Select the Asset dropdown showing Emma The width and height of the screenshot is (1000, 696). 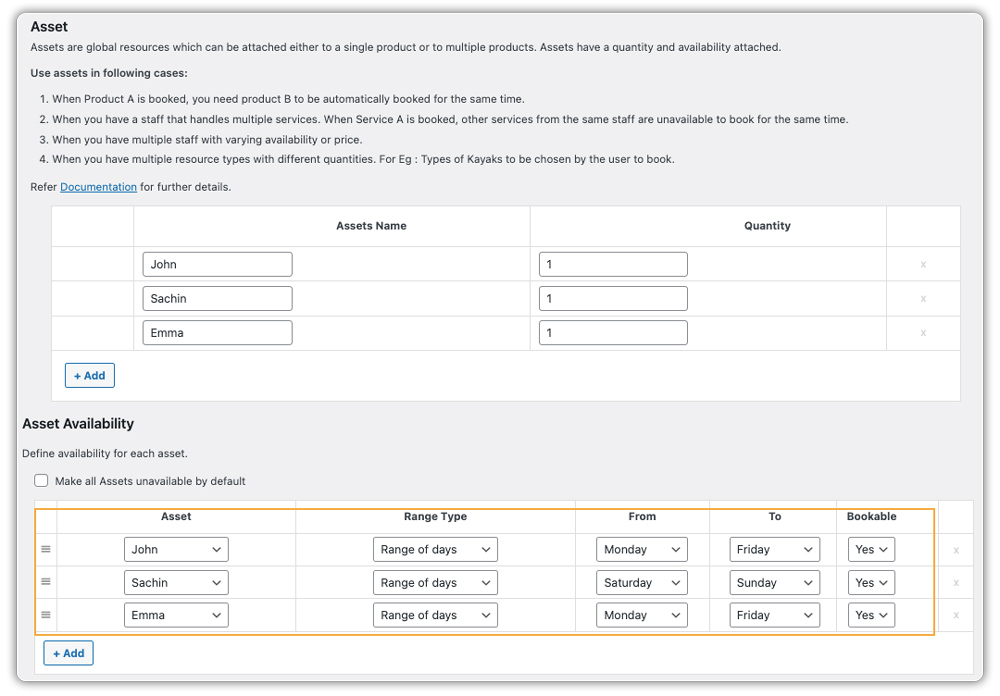pos(176,615)
